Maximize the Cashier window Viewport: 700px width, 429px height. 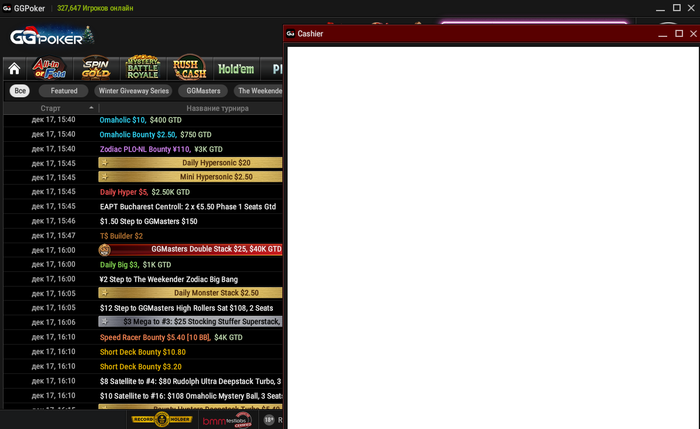click(679, 33)
